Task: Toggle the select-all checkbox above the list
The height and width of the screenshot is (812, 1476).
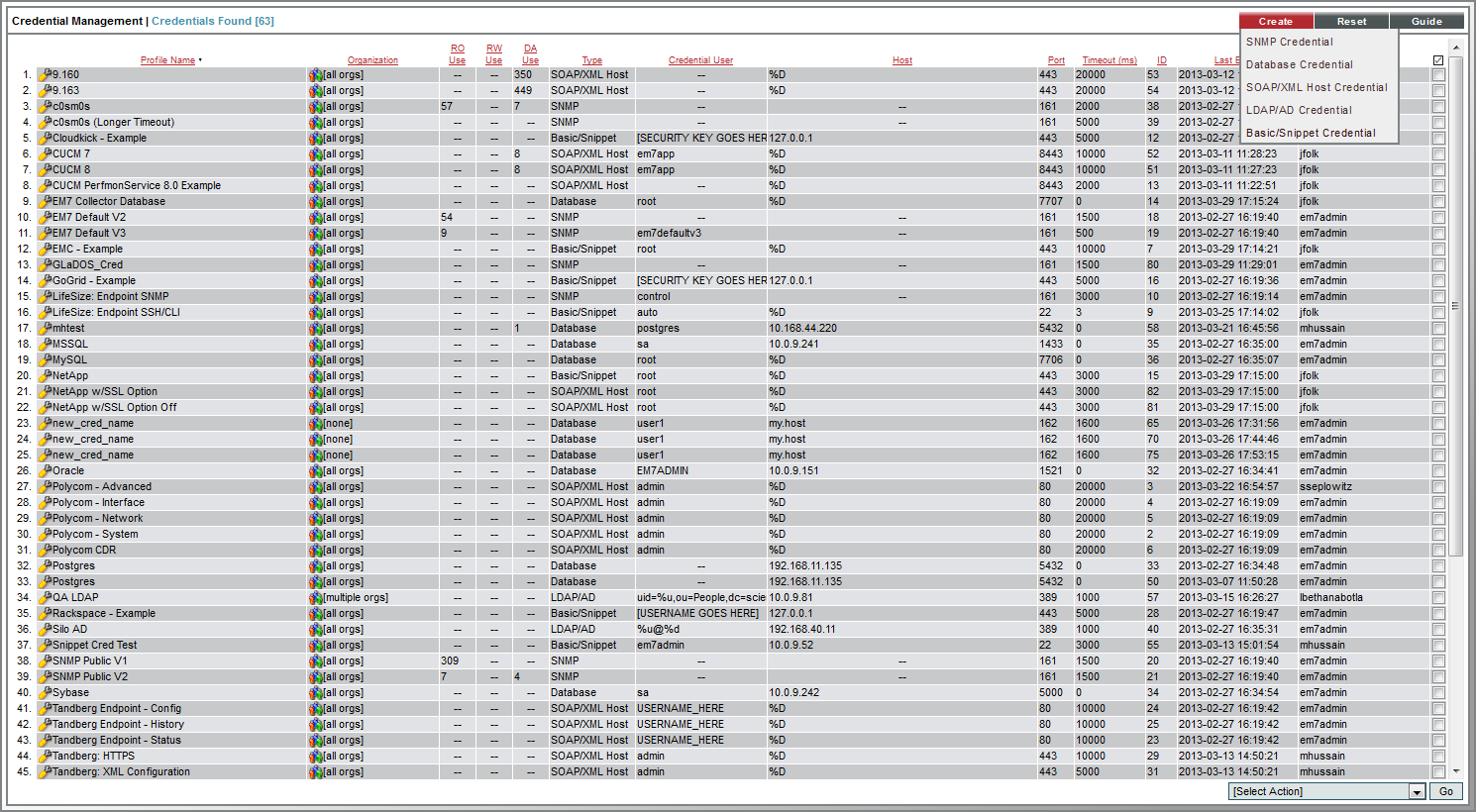Action: pos(1439,59)
